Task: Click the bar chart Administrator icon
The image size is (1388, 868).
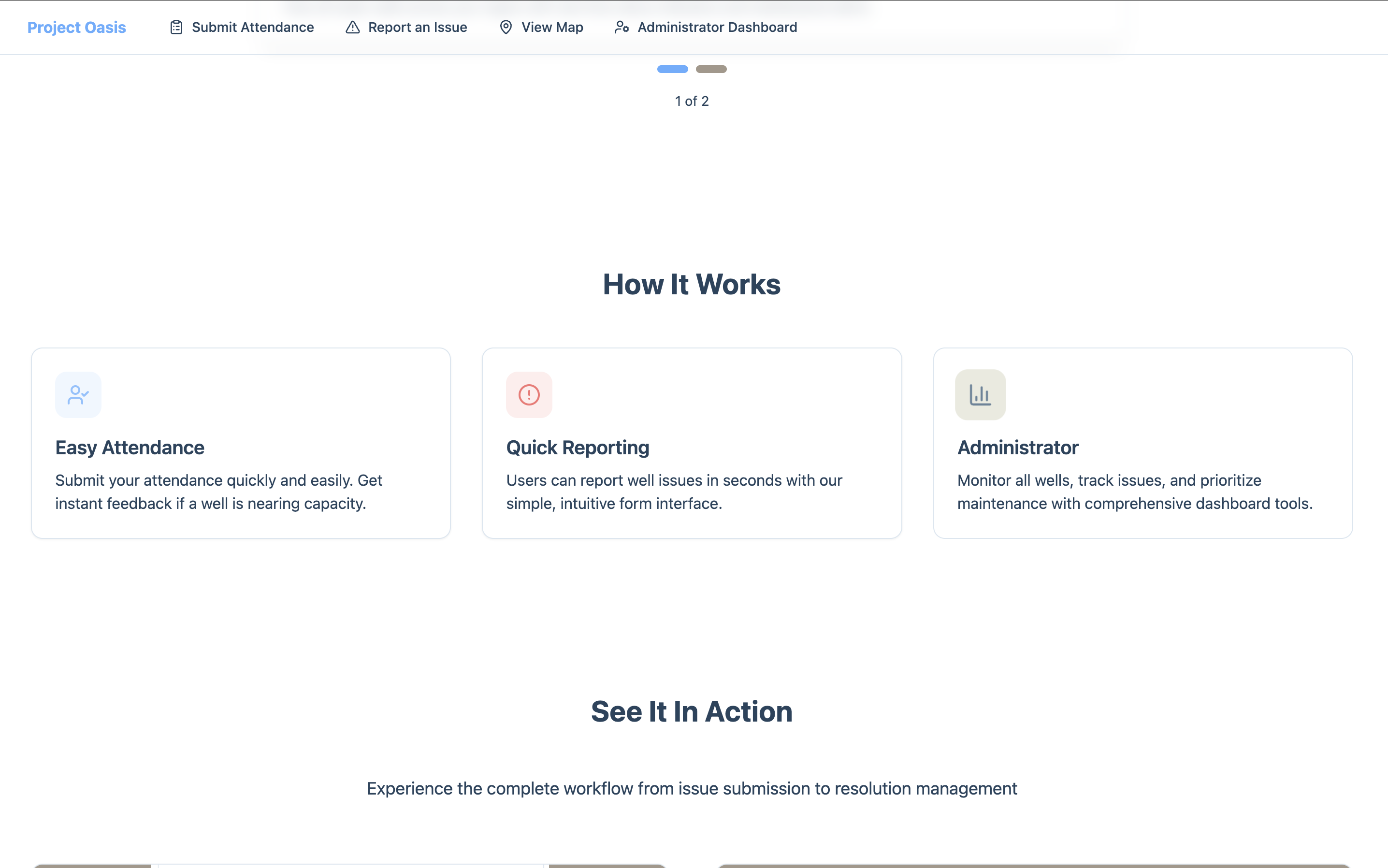Action: pyautogui.click(x=980, y=395)
